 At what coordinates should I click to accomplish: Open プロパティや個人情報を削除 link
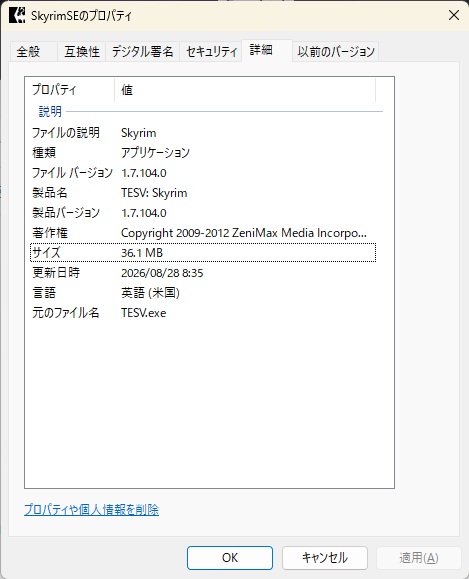coord(91,510)
